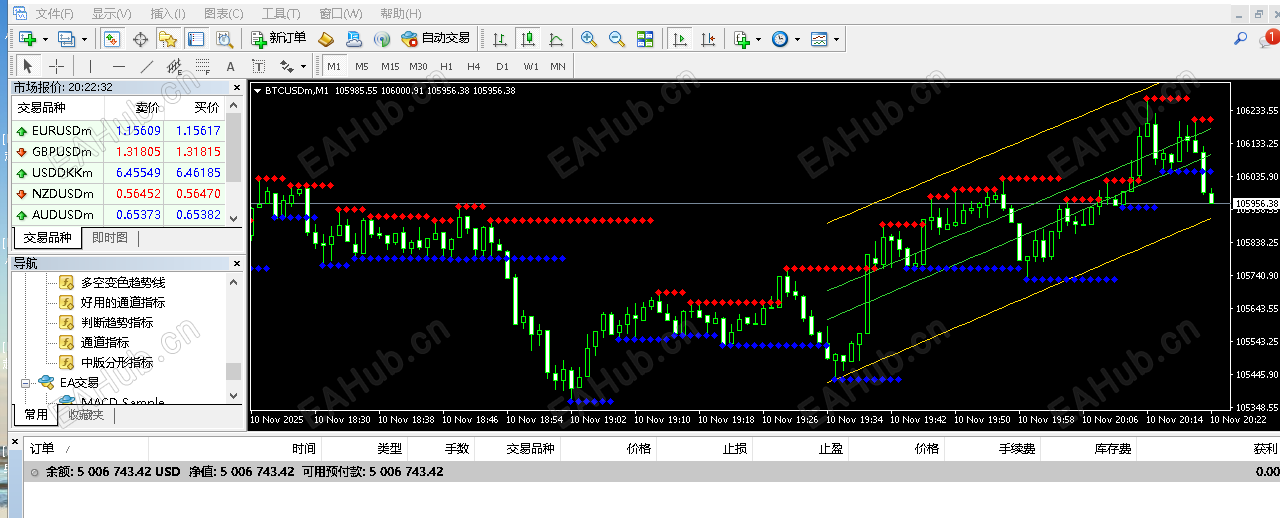Open the profiles icon
The image size is (1280, 518).
(66, 39)
